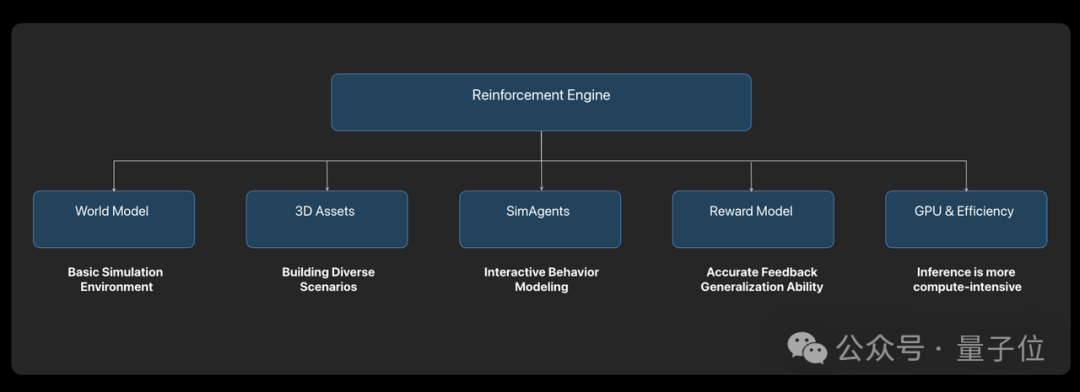Click the Reinforcement Engine box
Screen dimensions: 1080x392
(x=541, y=102)
